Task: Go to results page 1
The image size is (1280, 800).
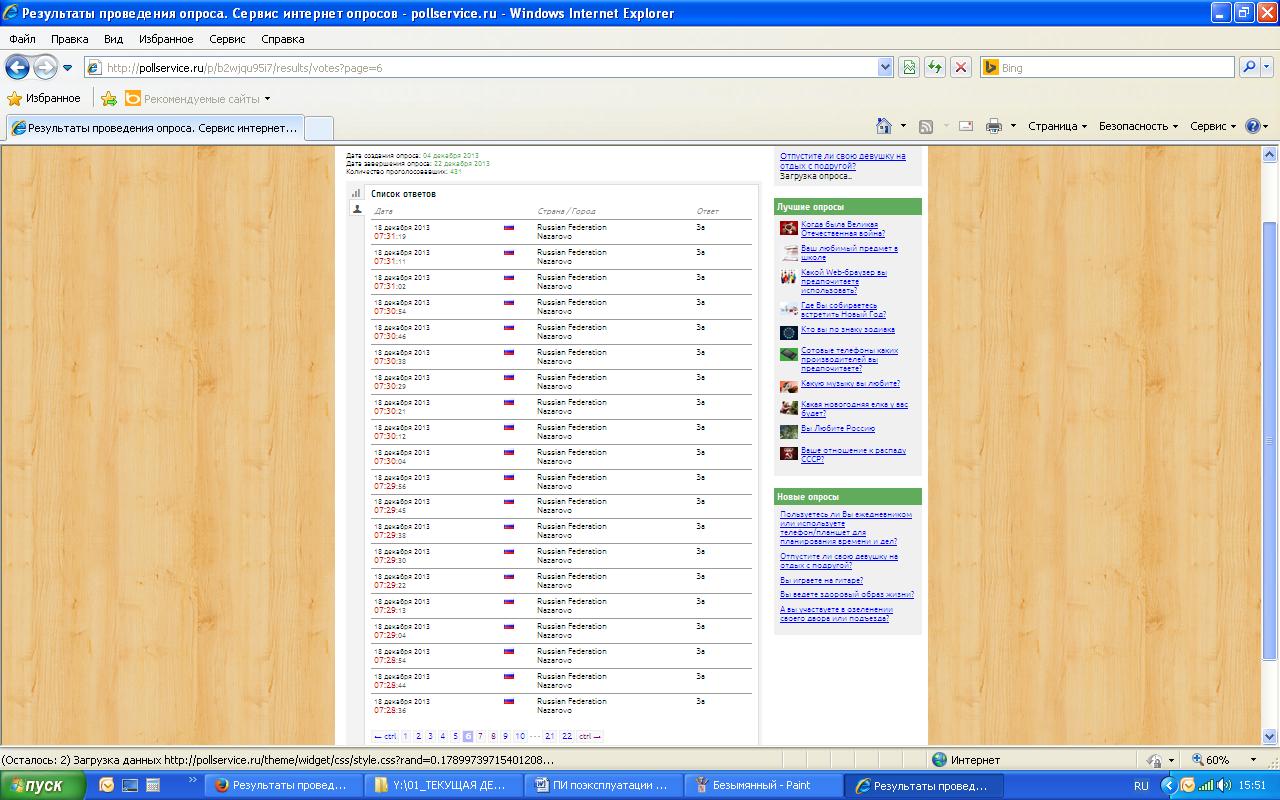Action: click(406, 736)
